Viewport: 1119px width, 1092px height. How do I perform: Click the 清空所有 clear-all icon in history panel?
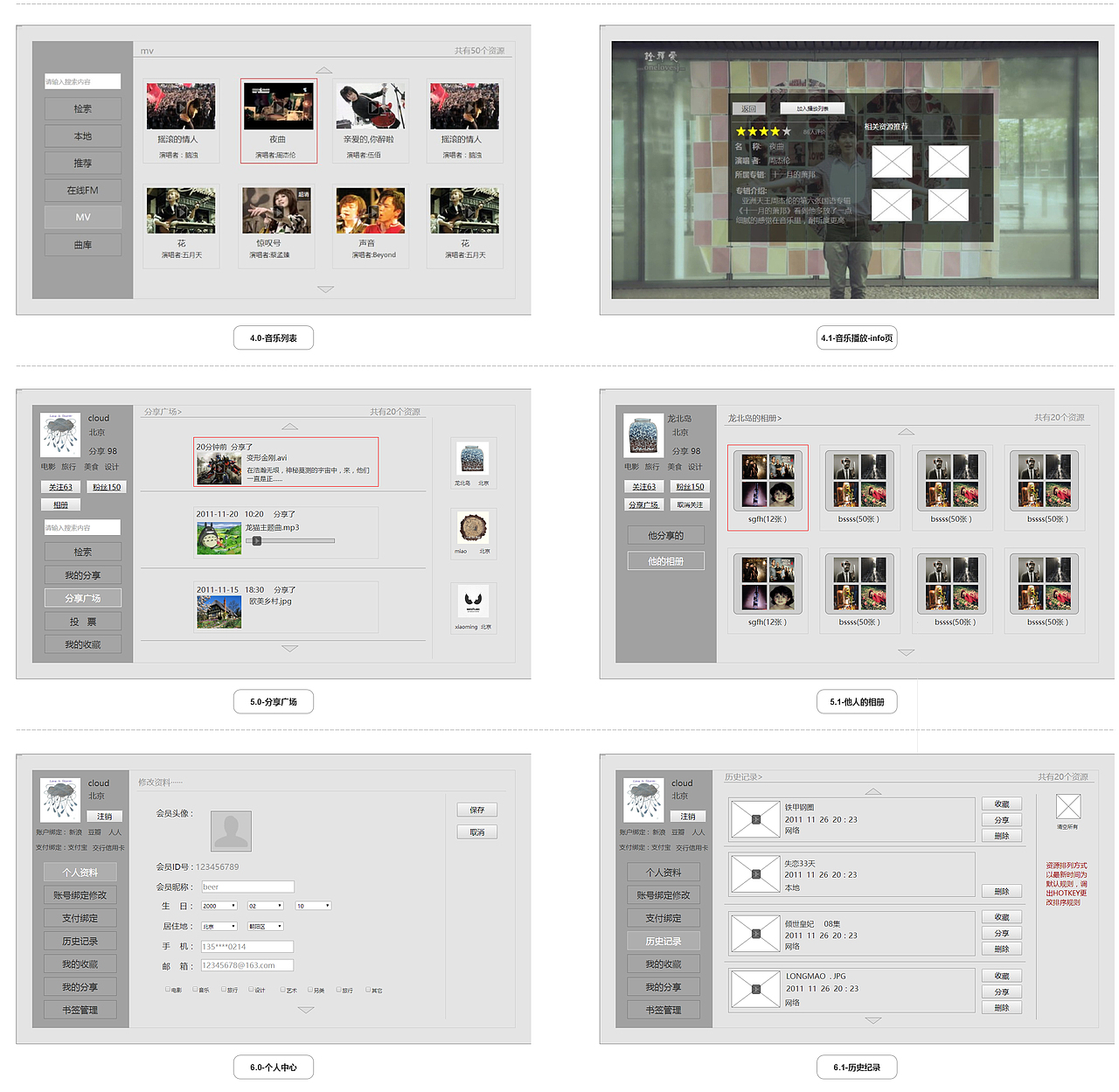point(1067,806)
